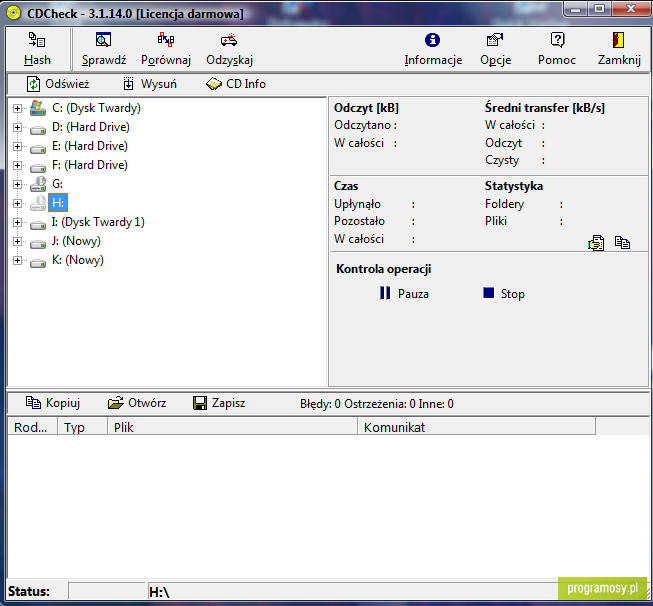Open the Hash tool

point(37,49)
